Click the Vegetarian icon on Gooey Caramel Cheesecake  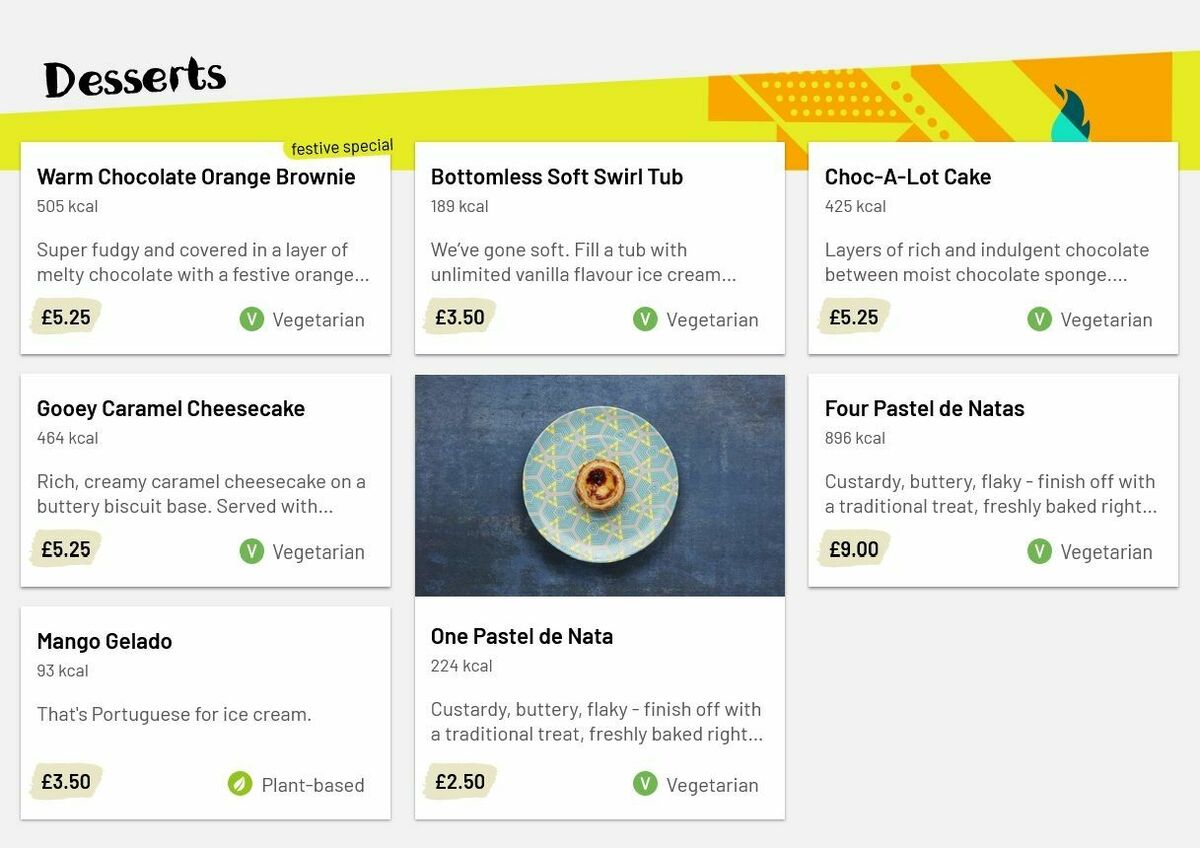[252, 552]
